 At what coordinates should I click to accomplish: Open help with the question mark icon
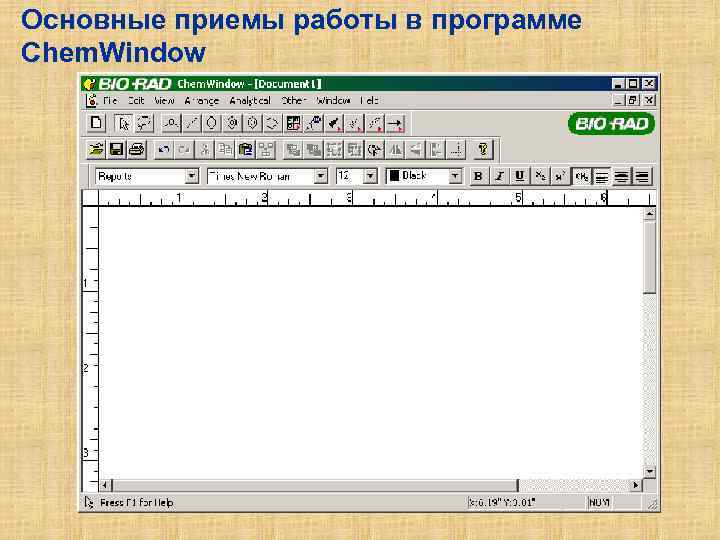click(483, 150)
